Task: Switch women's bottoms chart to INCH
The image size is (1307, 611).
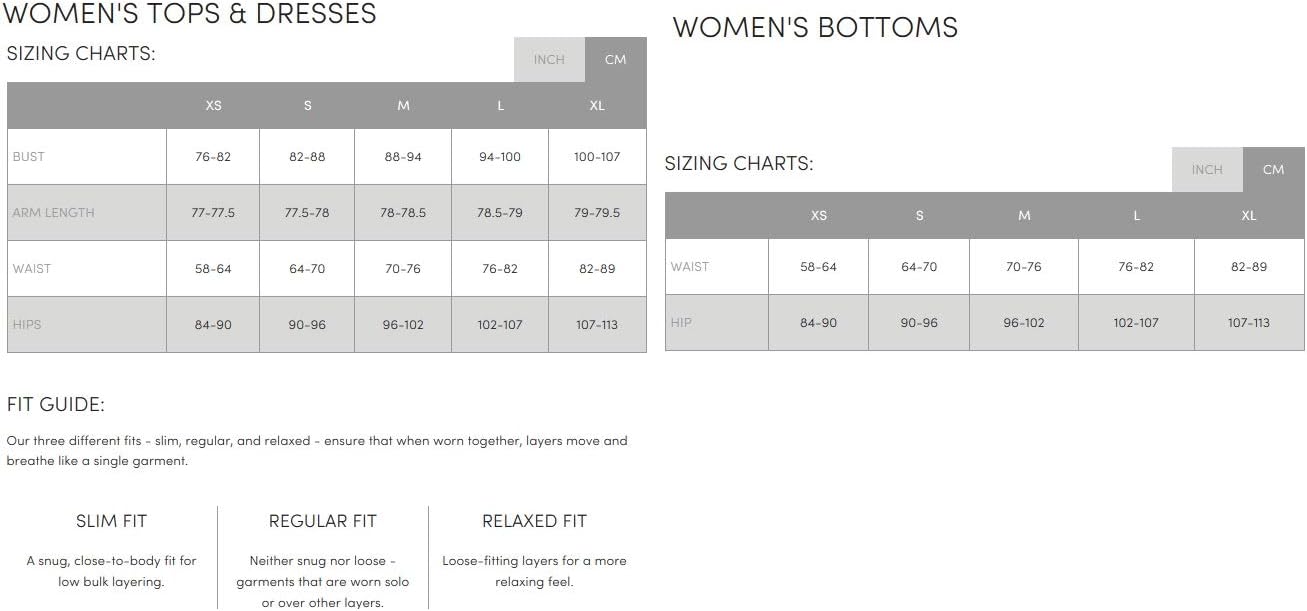Action: pos(1207,170)
